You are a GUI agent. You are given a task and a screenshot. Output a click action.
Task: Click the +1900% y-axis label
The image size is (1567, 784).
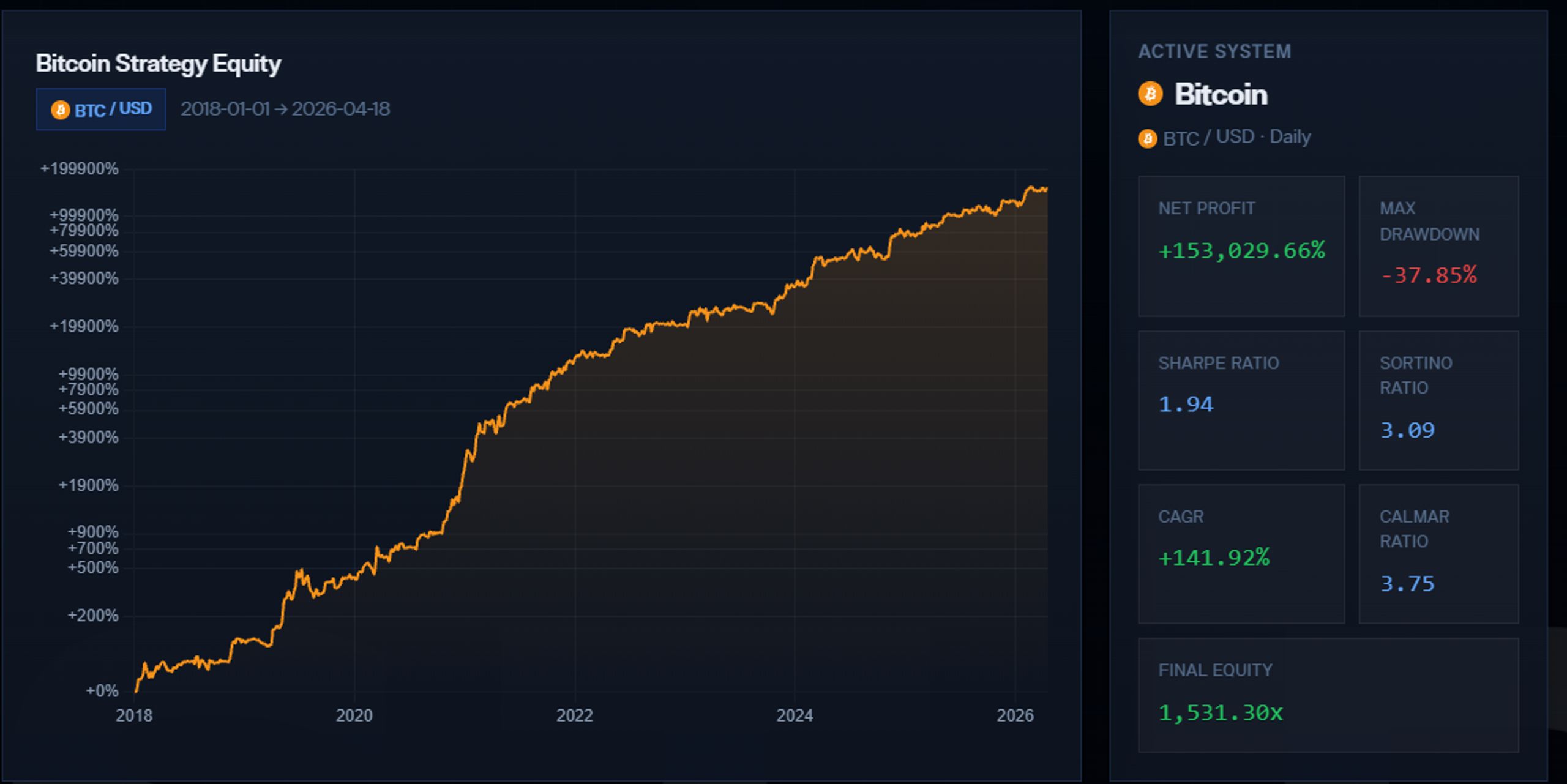coord(89,486)
